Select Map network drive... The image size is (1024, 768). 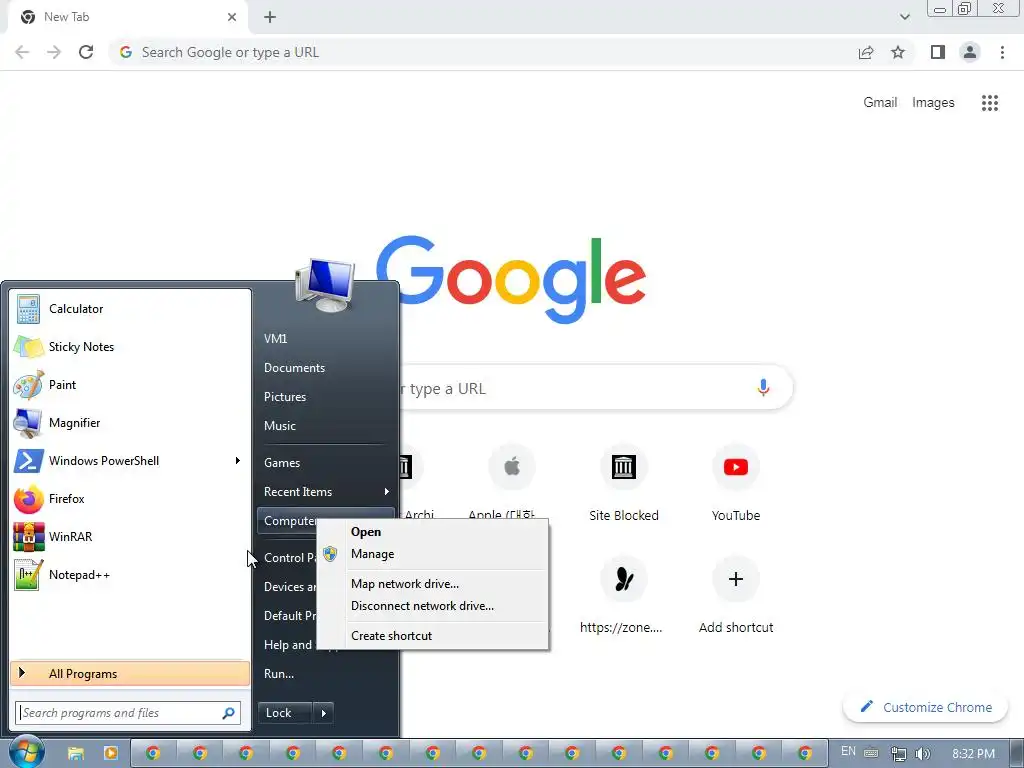(432, 584)
